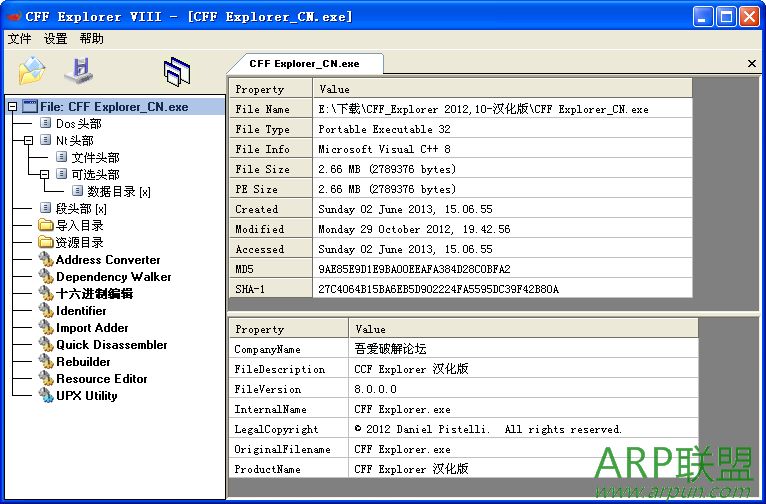Open Quick Disassembler label in the tree
The width and height of the screenshot is (766, 504).
111,345
